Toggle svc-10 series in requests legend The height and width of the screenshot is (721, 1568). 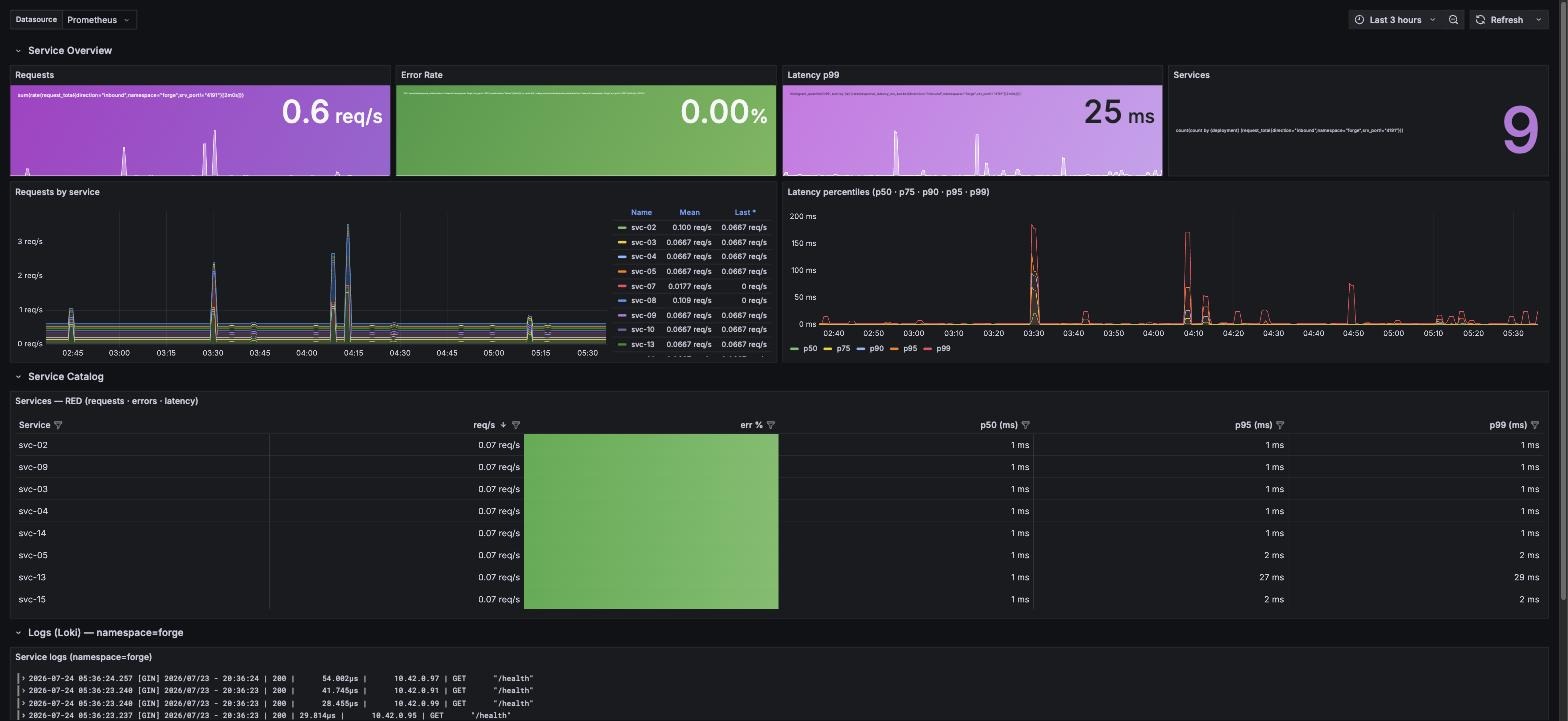coord(643,330)
